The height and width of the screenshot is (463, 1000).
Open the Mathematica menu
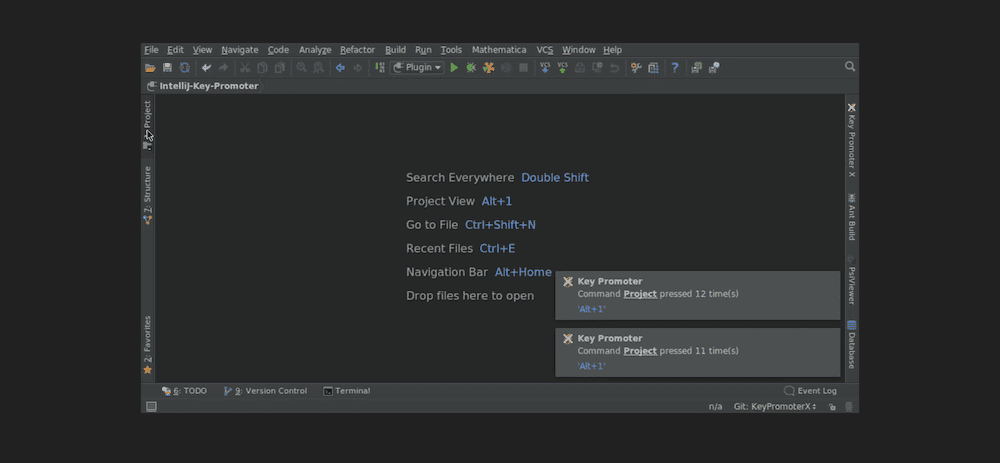pyautogui.click(x=499, y=50)
